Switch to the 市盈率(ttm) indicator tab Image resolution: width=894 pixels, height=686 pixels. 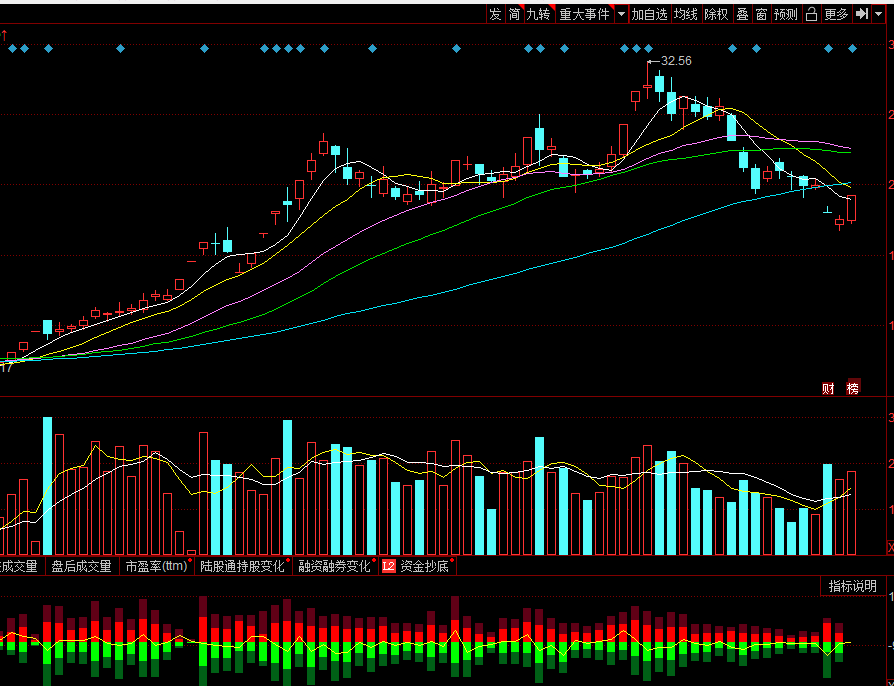tap(157, 566)
